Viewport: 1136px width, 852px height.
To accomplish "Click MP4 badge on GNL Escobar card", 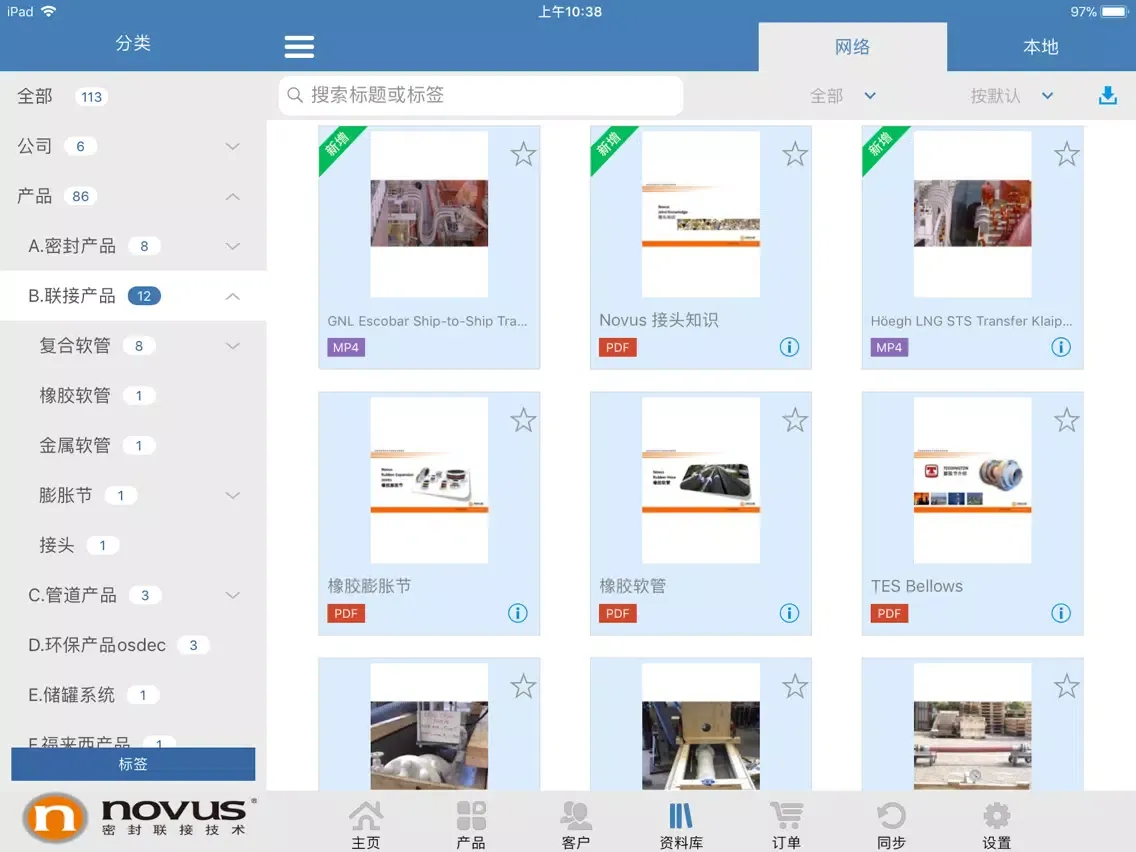I will click(x=346, y=347).
